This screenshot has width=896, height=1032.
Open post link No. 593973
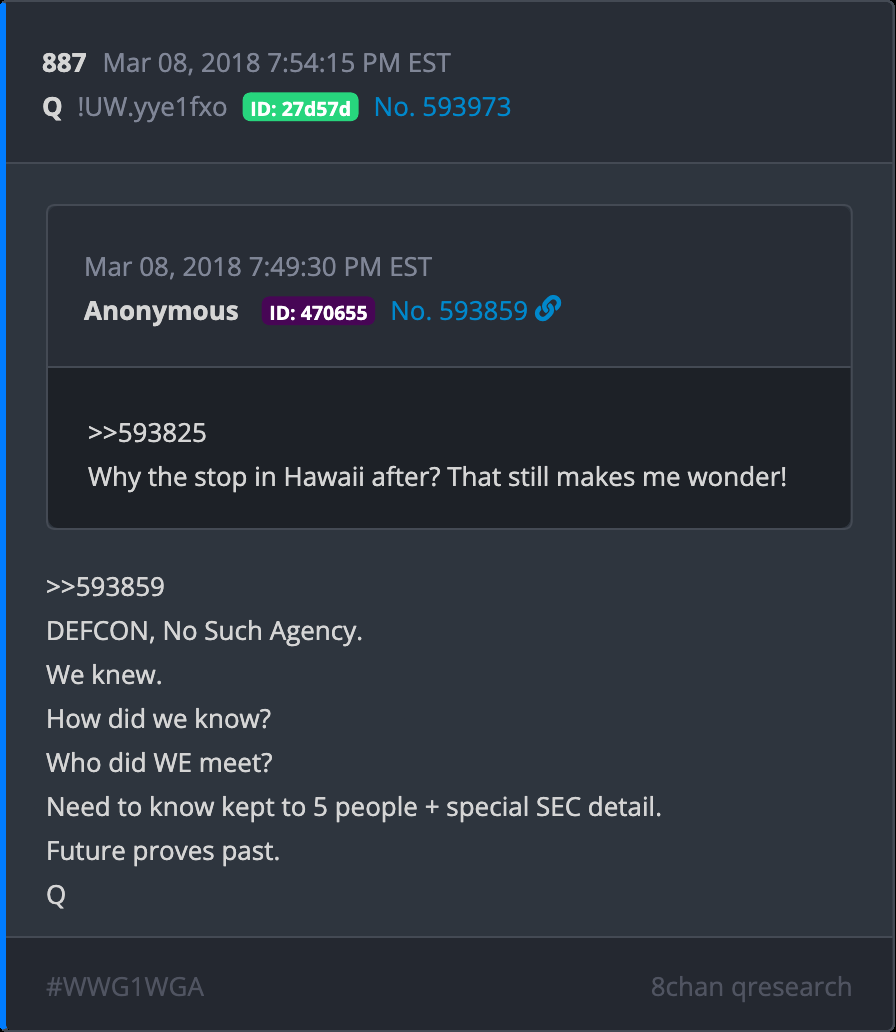(442, 107)
